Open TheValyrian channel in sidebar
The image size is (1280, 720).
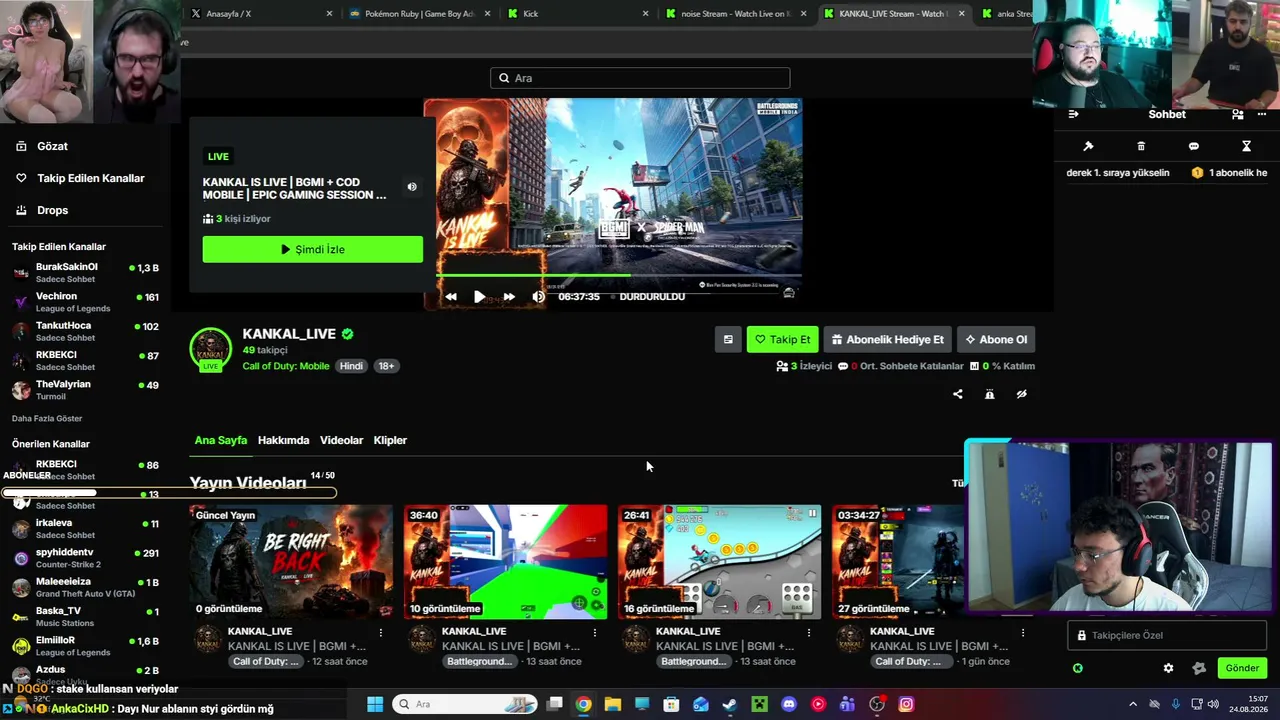pos(85,390)
